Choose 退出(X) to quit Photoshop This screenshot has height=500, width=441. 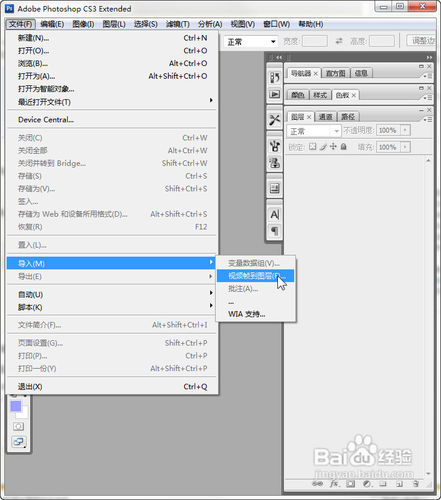point(112,387)
